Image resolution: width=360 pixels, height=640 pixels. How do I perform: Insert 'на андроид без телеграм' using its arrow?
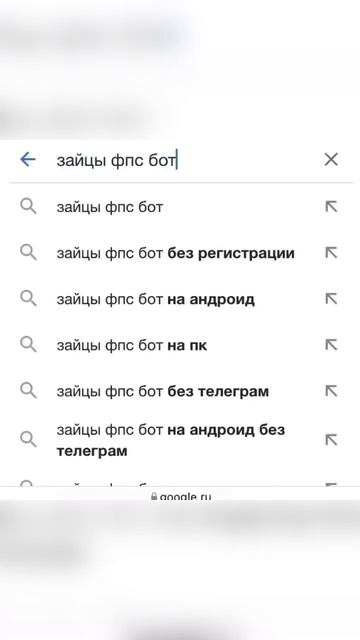pos(331,440)
